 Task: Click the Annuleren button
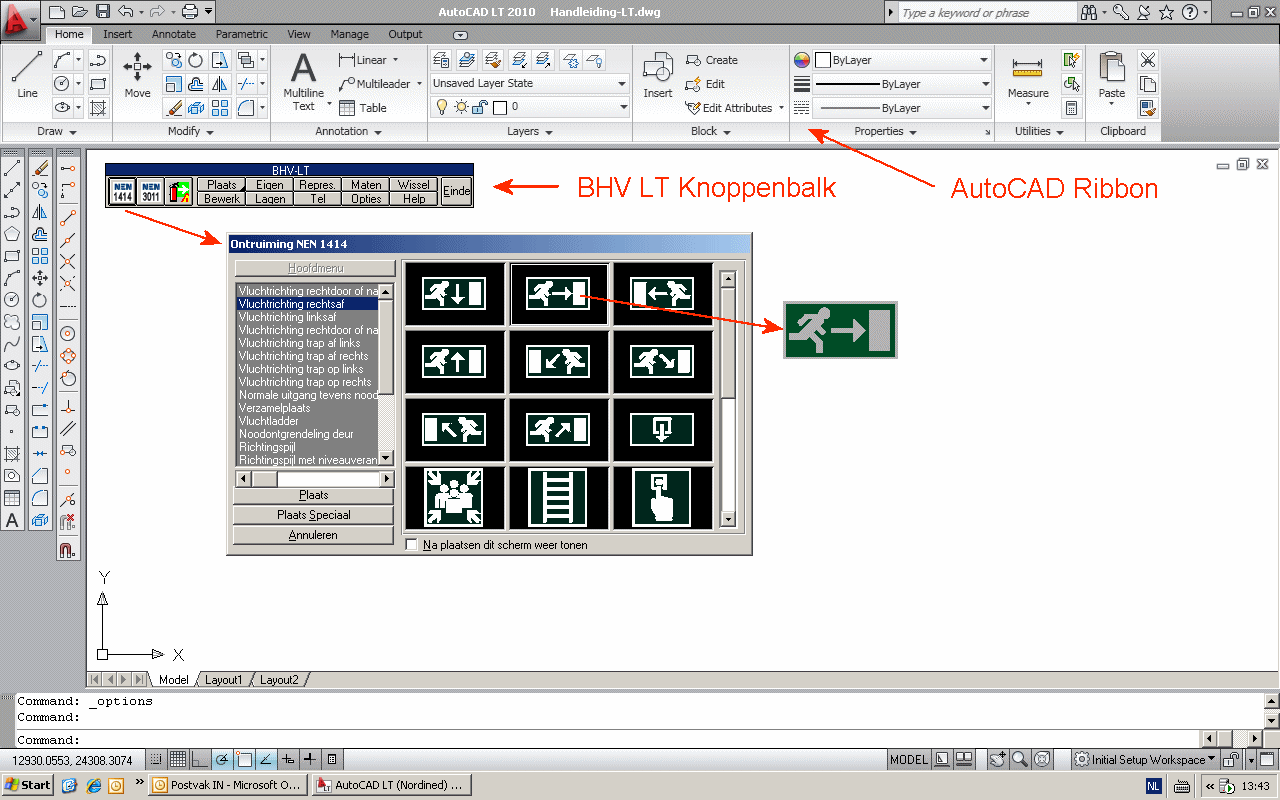(313, 535)
